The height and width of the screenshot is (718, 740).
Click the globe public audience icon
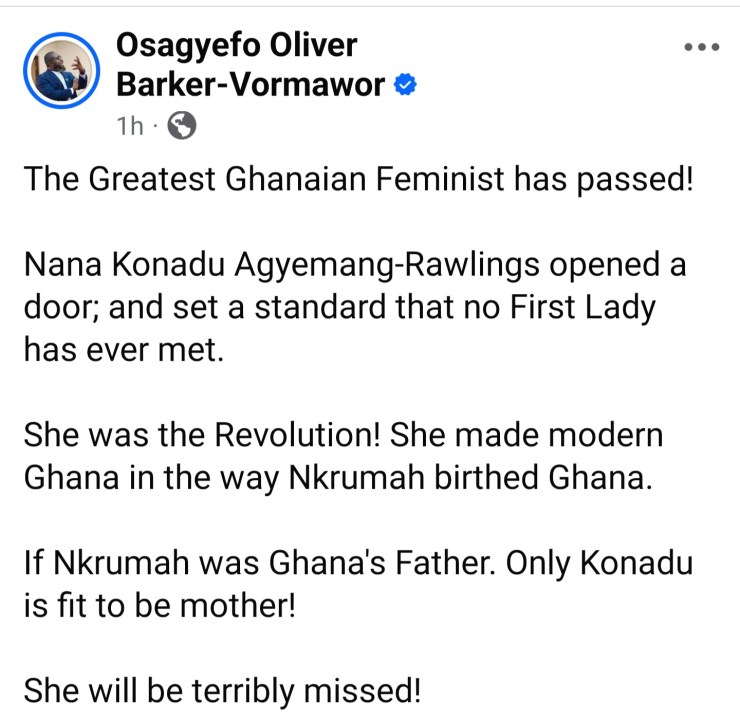180,125
